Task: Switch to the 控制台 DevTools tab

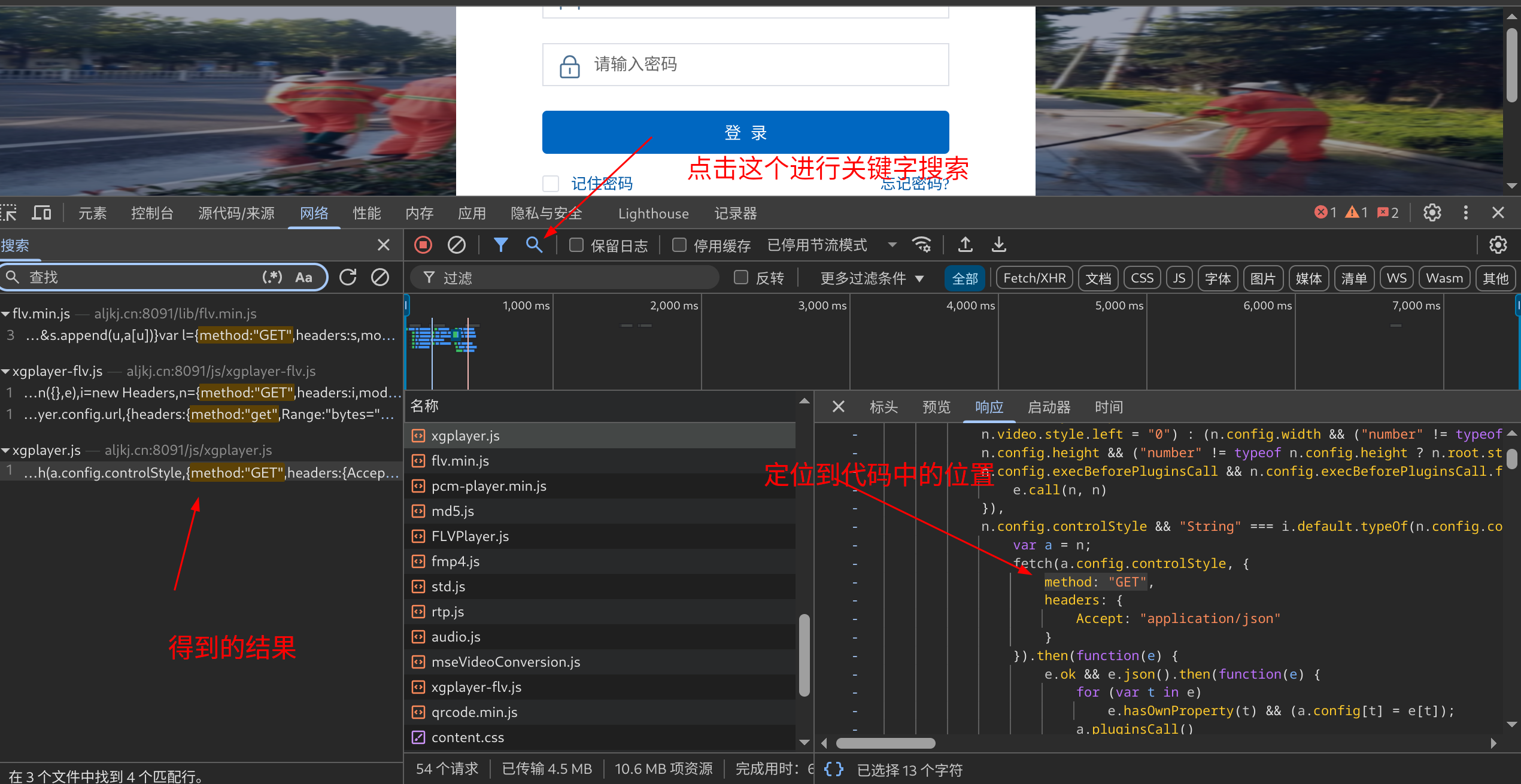Action: pos(152,214)
